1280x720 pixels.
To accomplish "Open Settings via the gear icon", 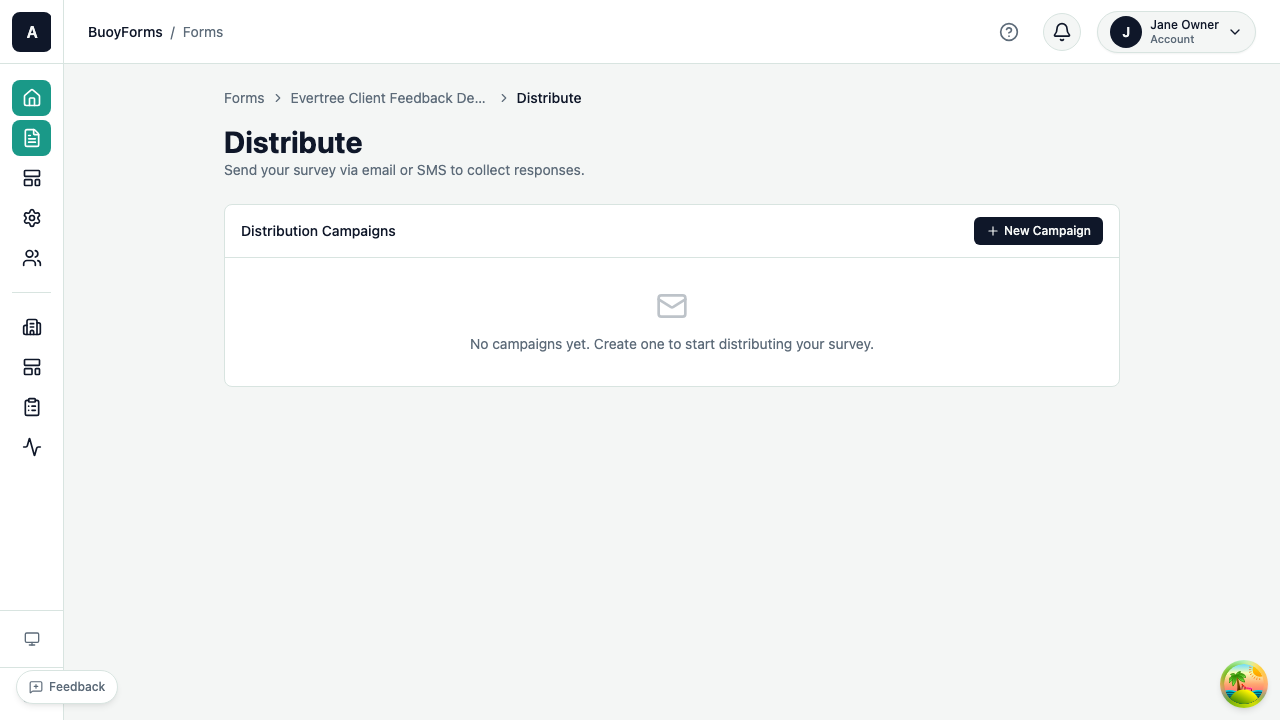I will [x=31, y=218].
